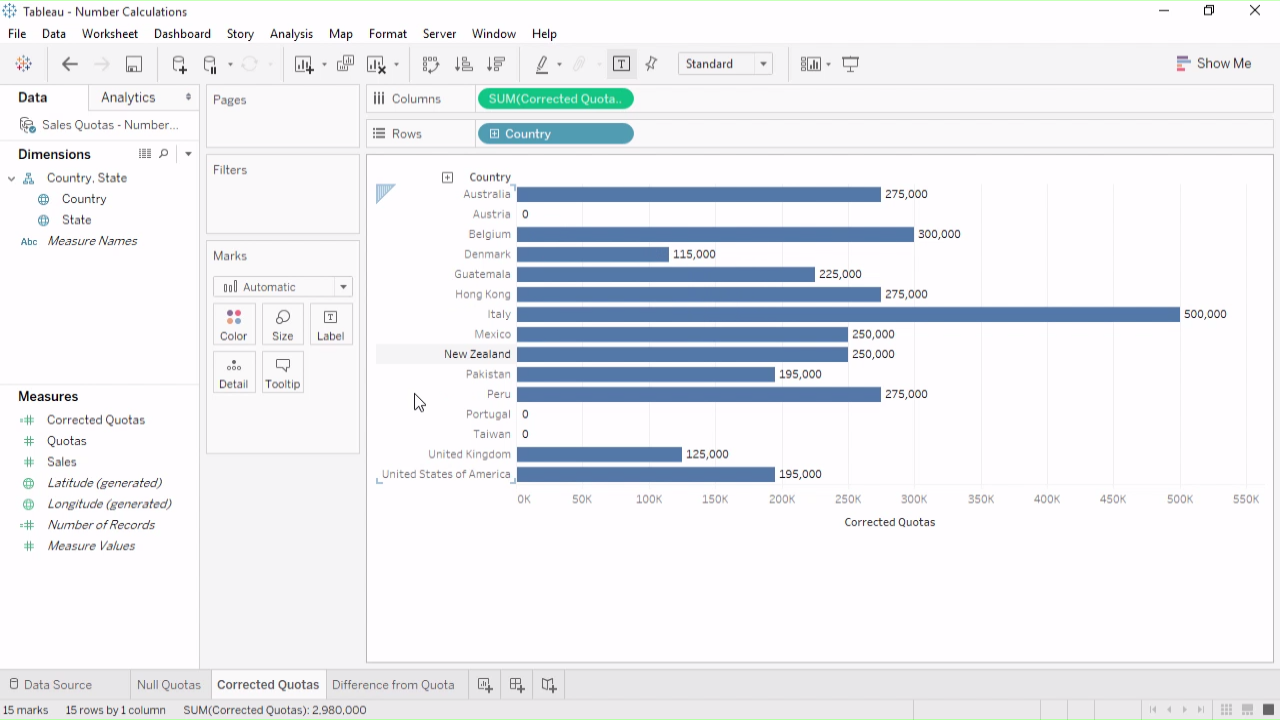Select the Sales Quotas data source
1280x720 pixels.
point(99,125)
